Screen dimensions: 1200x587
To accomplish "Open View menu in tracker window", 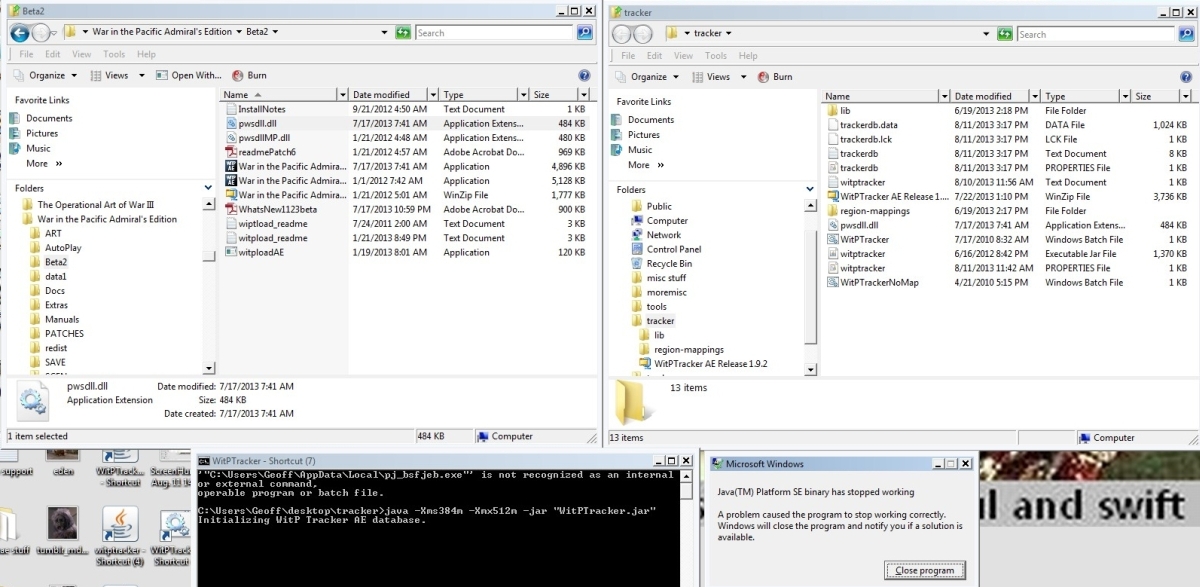I will 683,56.
